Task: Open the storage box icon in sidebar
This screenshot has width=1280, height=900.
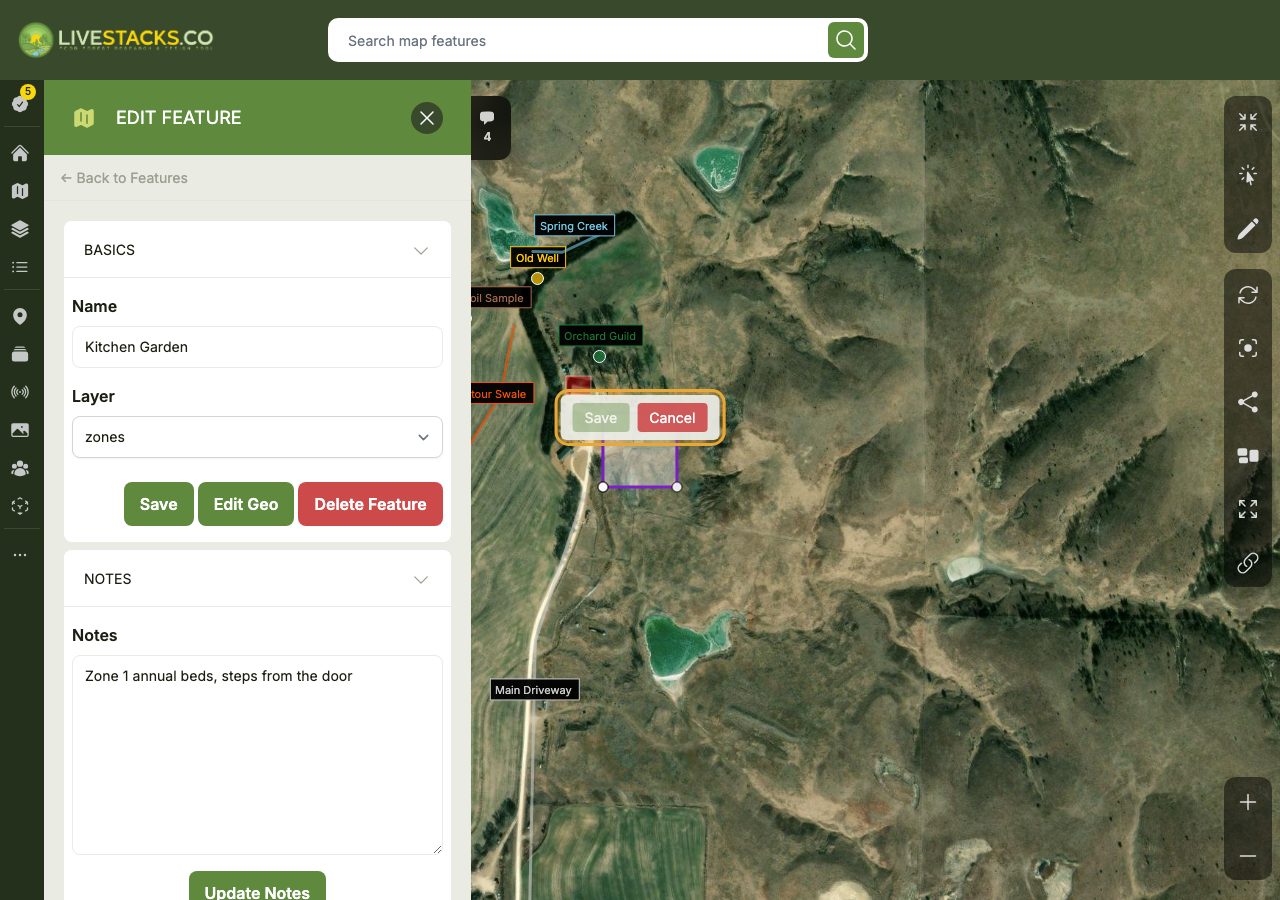Action: pyautogui.click(x=20, y=354)
